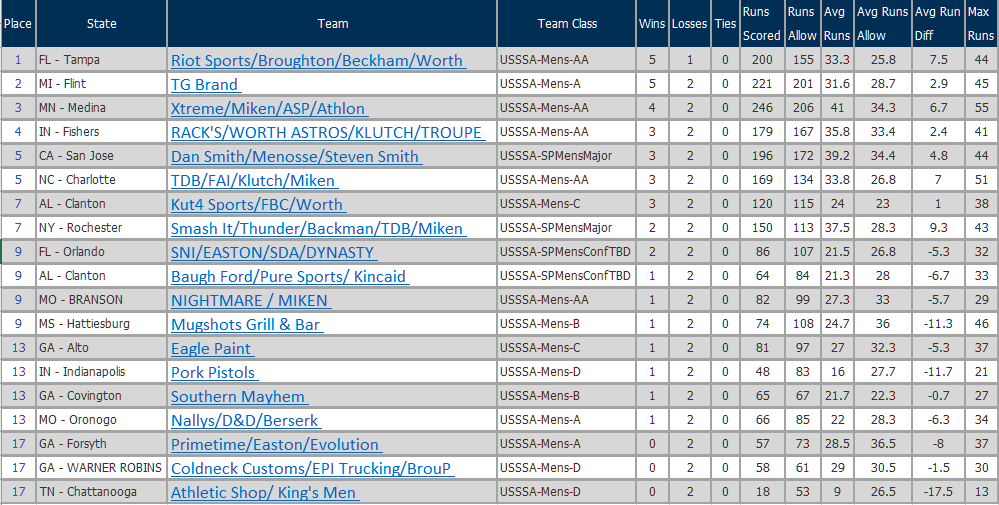Select avg run diff -17.5 in Athletic Shop row
The width and height of the screenshot is (999, 505).
point(938,492)
